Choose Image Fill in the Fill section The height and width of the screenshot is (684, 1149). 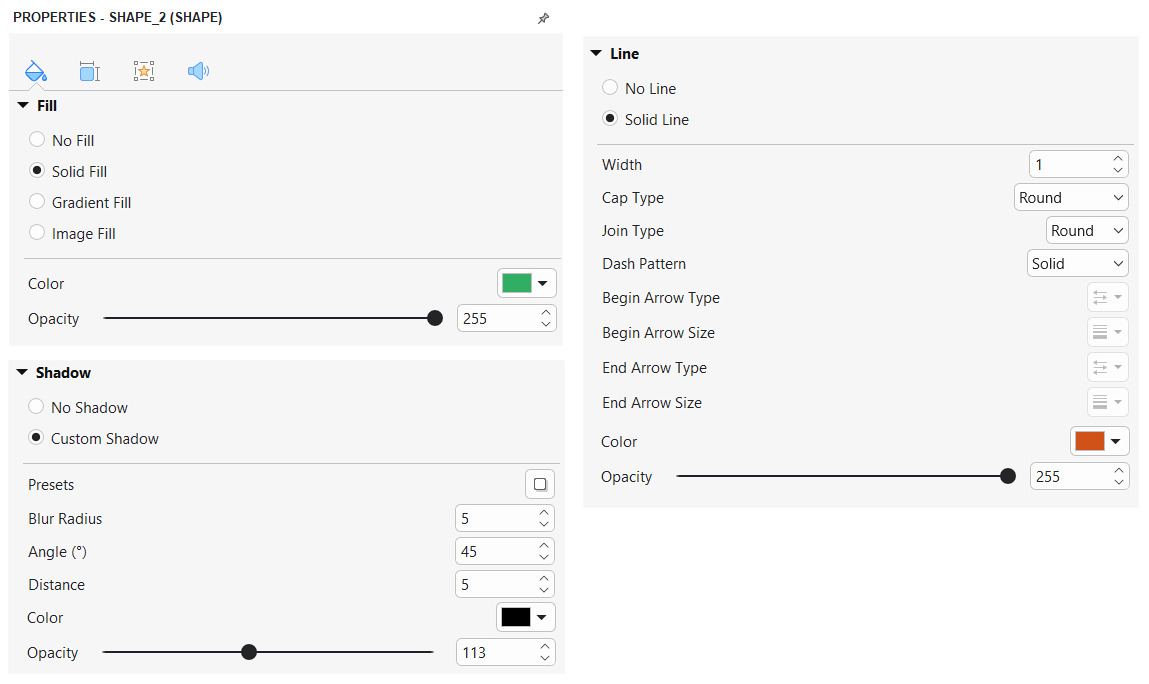tap(36, 233)
